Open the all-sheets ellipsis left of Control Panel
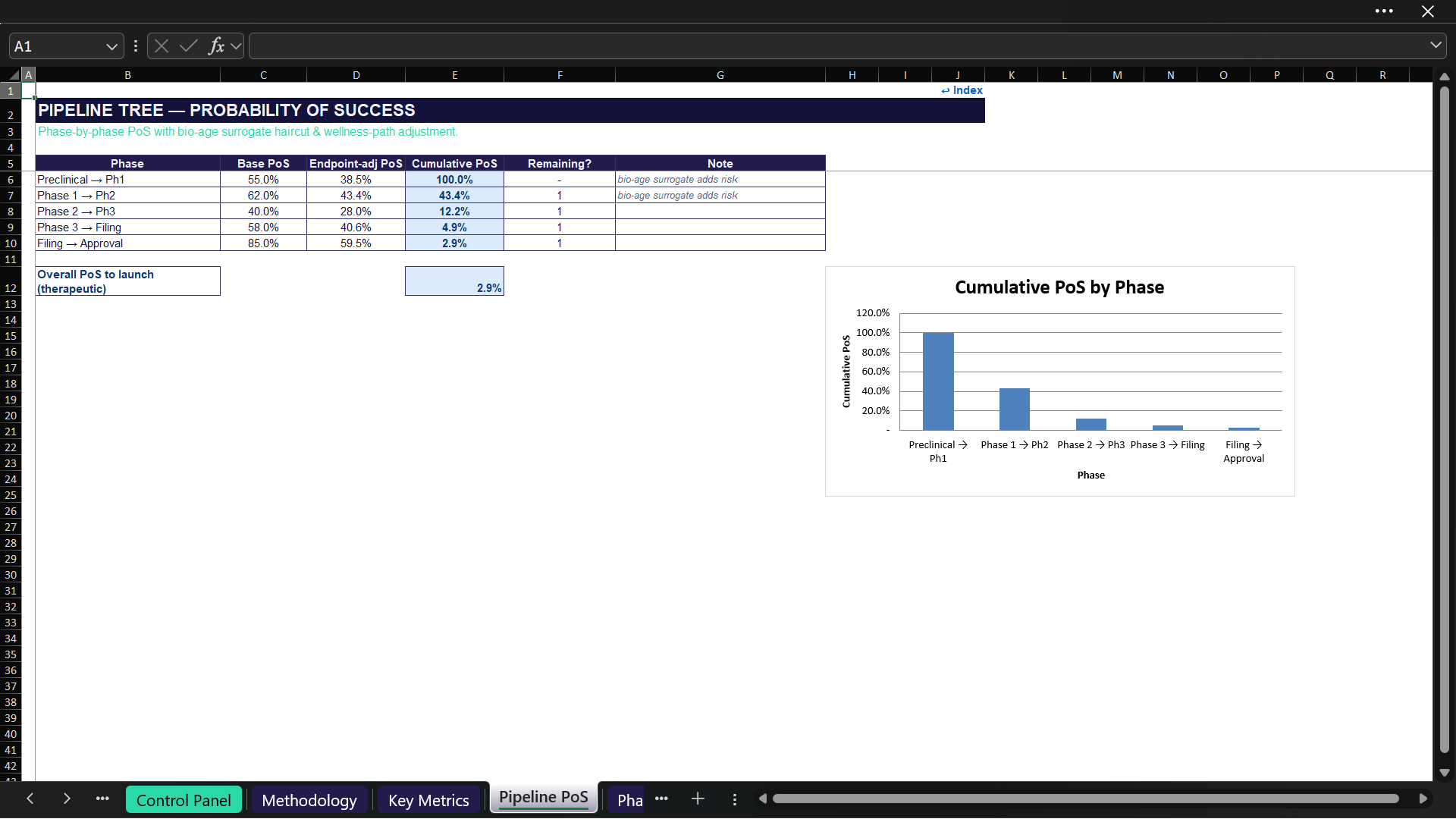 (102, 799)
